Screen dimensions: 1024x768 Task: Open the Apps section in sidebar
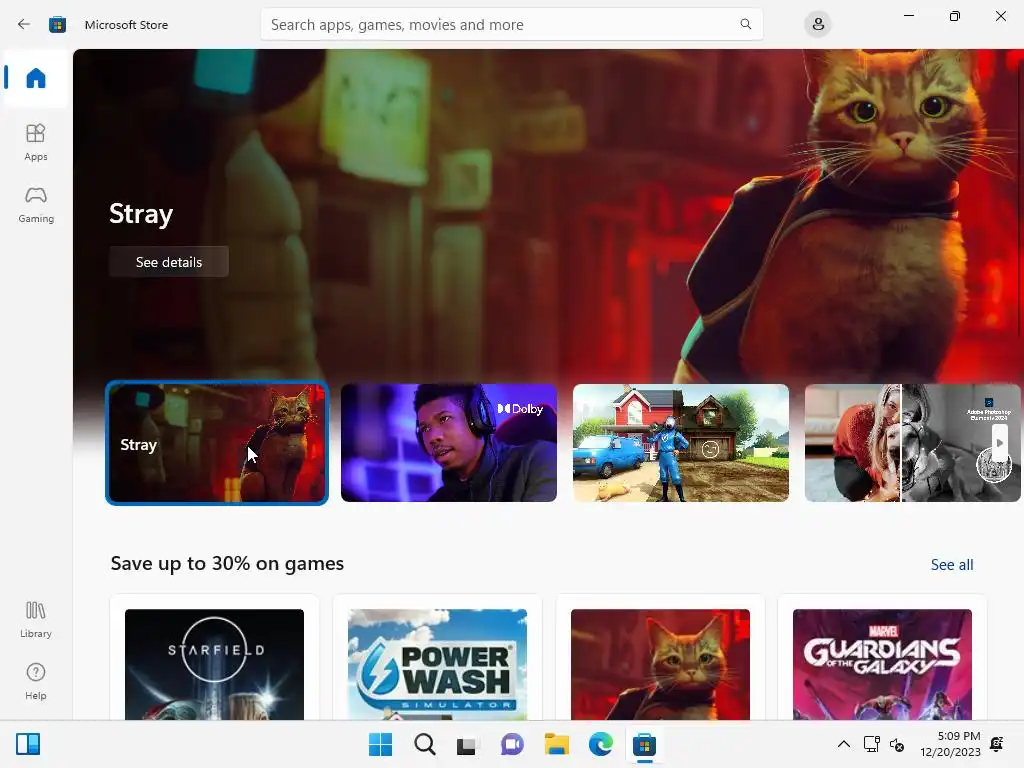[x=36, y=142]
